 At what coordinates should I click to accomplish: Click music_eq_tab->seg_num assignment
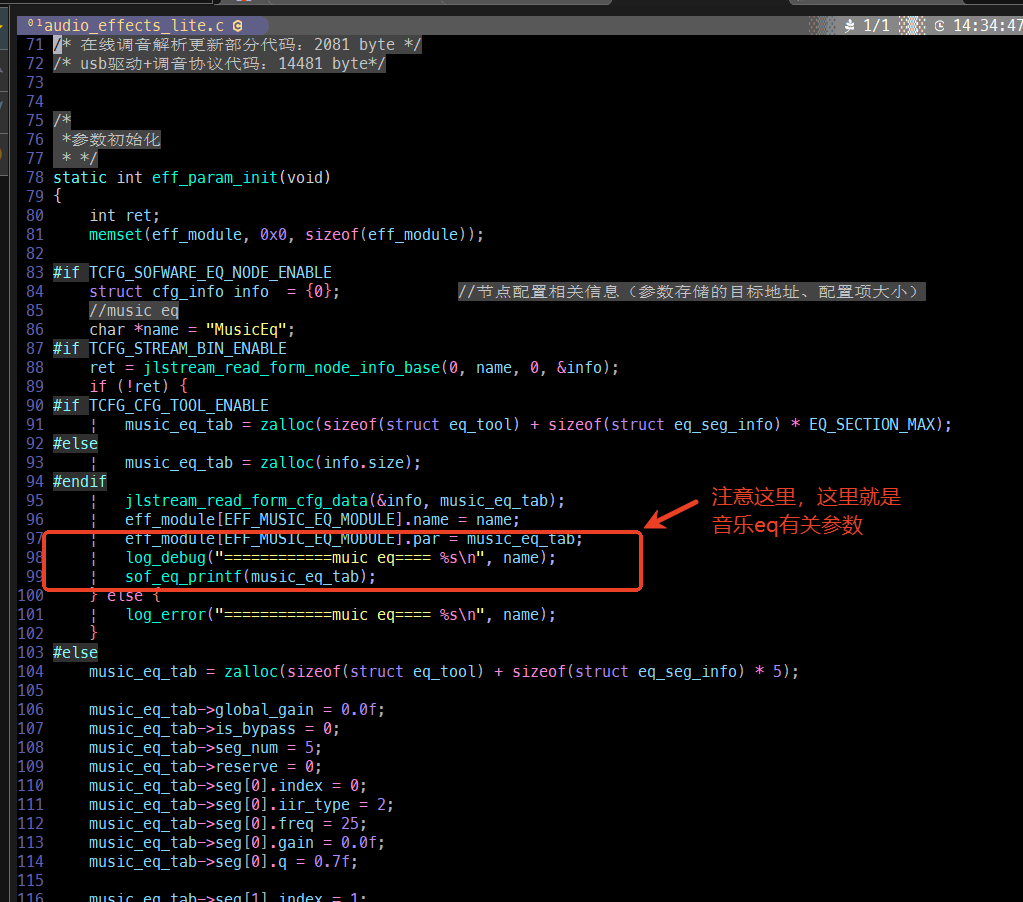[x=205, y=747]
